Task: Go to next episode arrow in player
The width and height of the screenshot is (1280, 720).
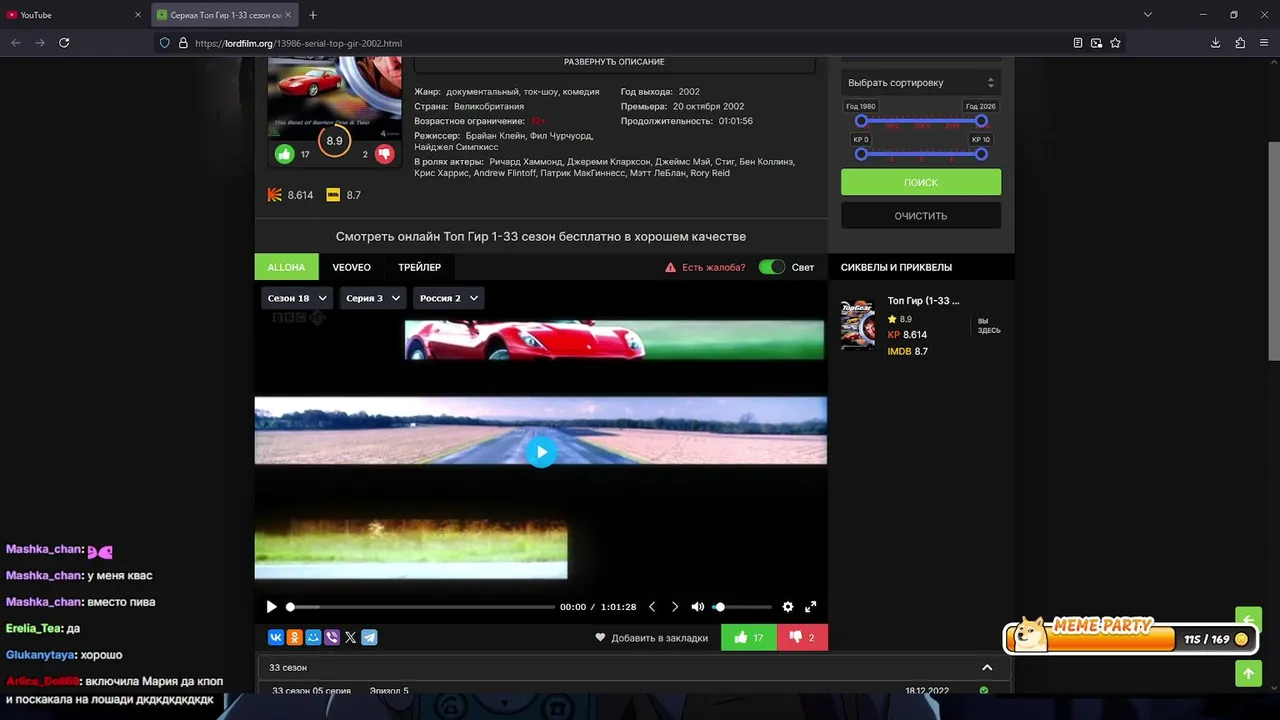Action: (x=674, y=607)
